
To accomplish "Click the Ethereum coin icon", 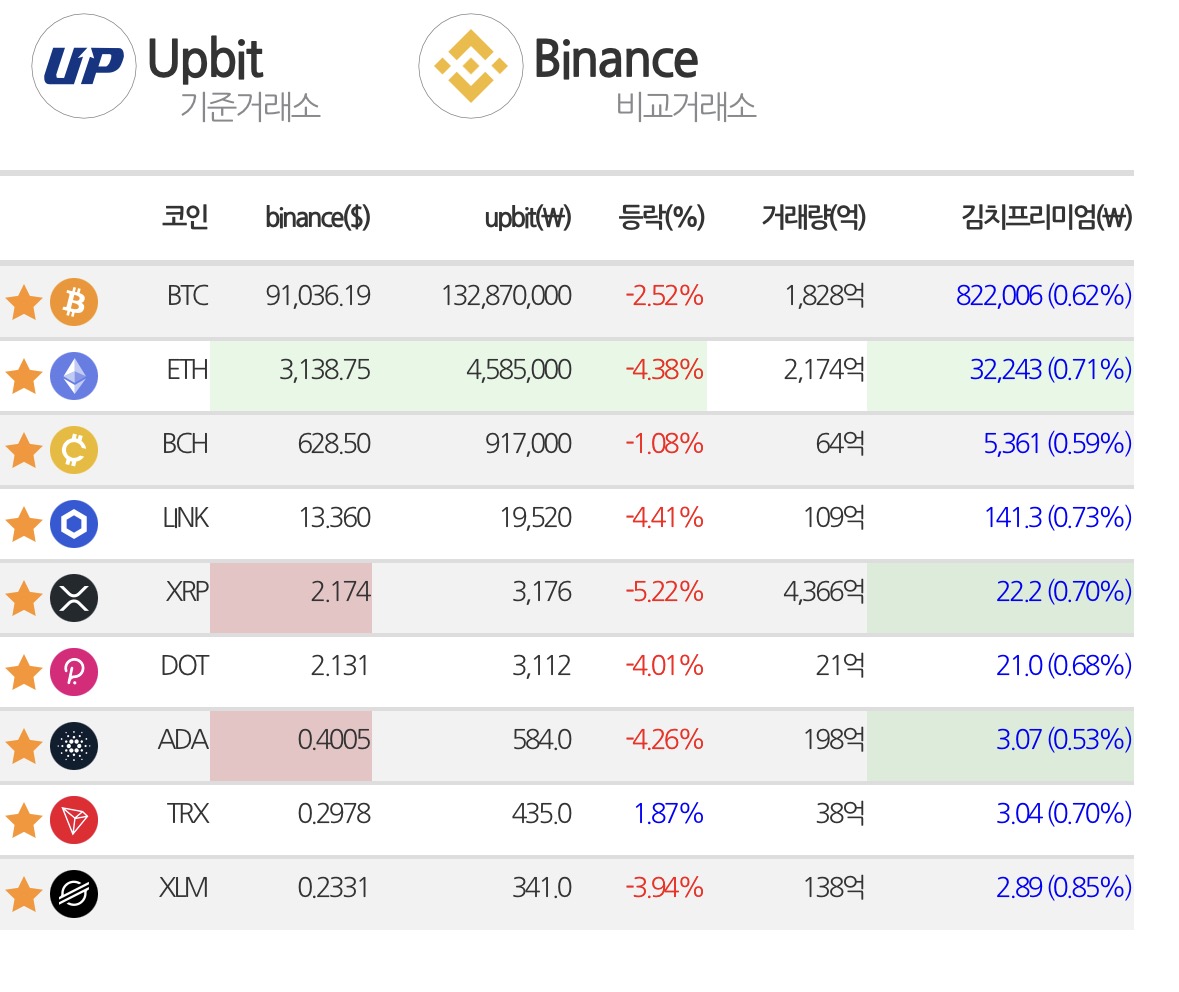I will coord(74,375).
